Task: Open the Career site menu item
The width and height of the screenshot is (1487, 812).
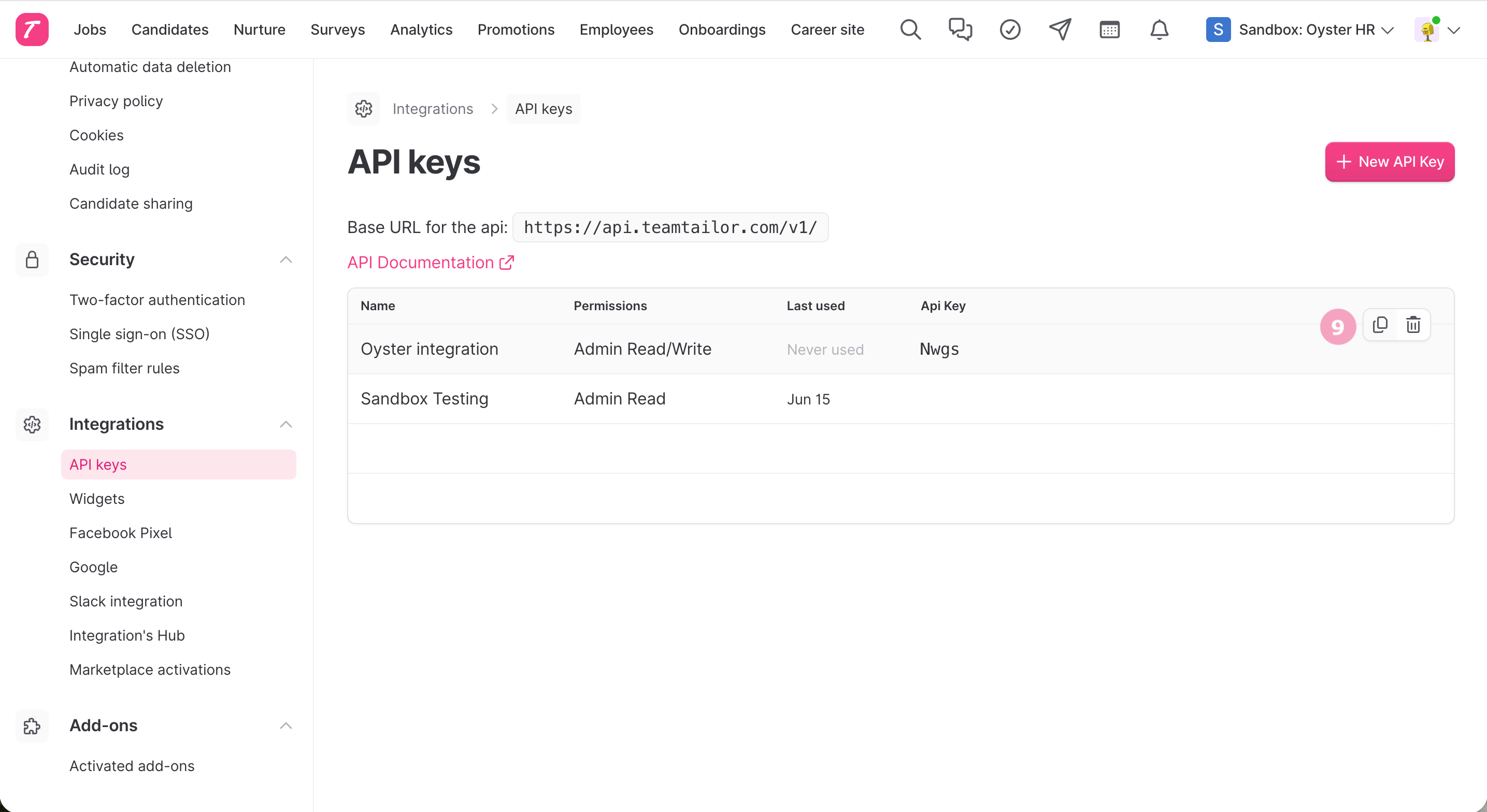Action: pos(827,30)
